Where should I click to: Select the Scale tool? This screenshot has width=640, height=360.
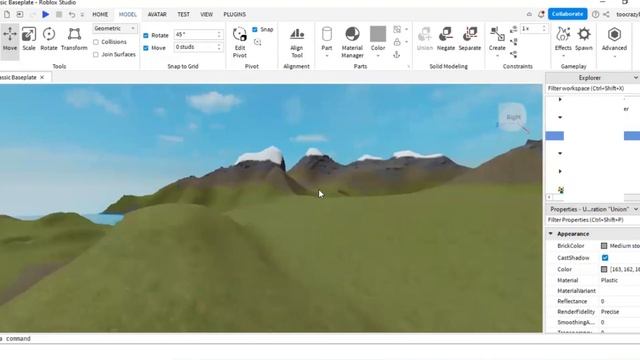[x=29, y=39]
